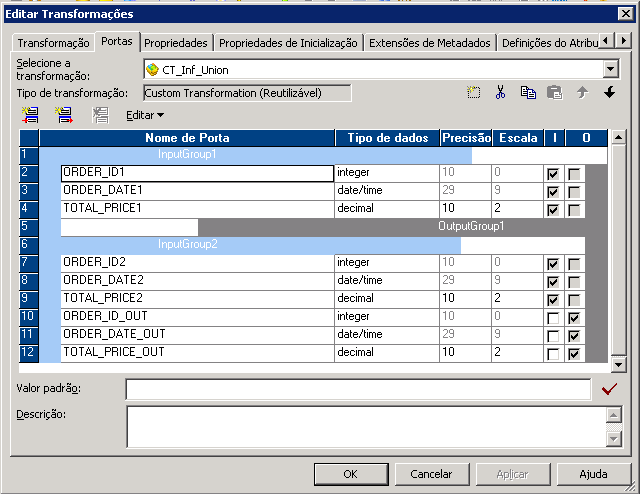This screenshot has width=640, height=494.
Task: Uncheck input checkbox for ORDER_ID1
Action: 553,174
